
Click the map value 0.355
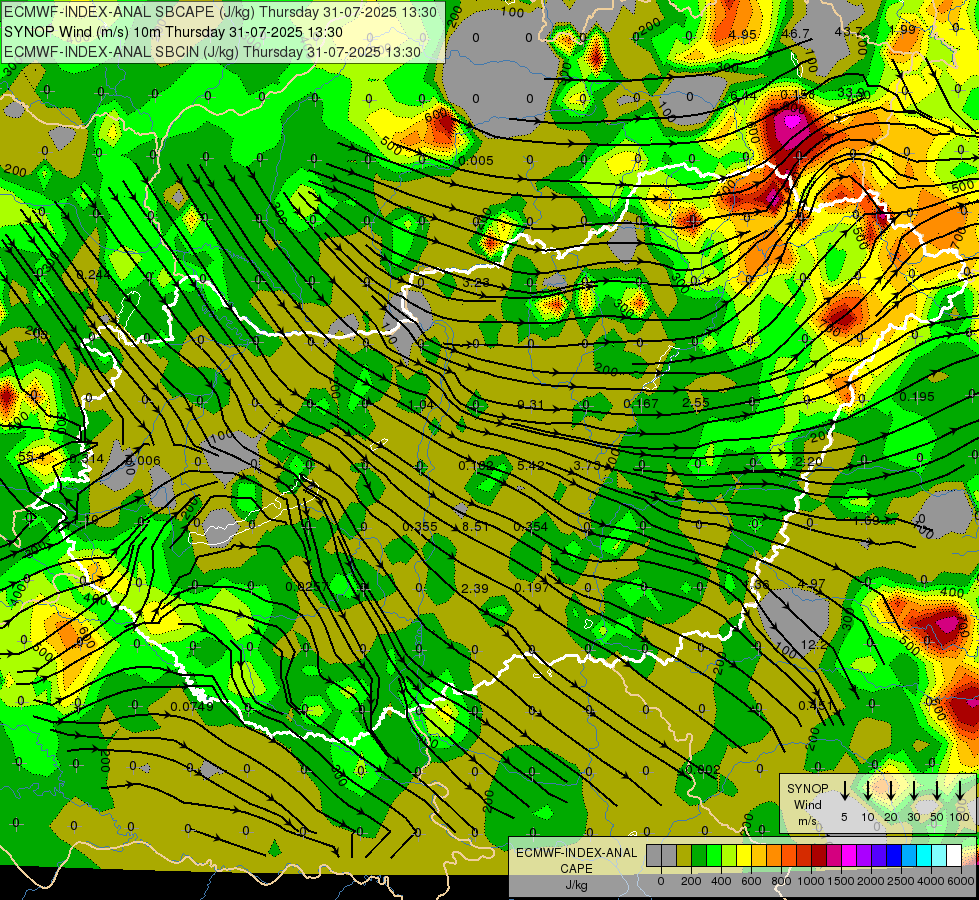point(420,527)
